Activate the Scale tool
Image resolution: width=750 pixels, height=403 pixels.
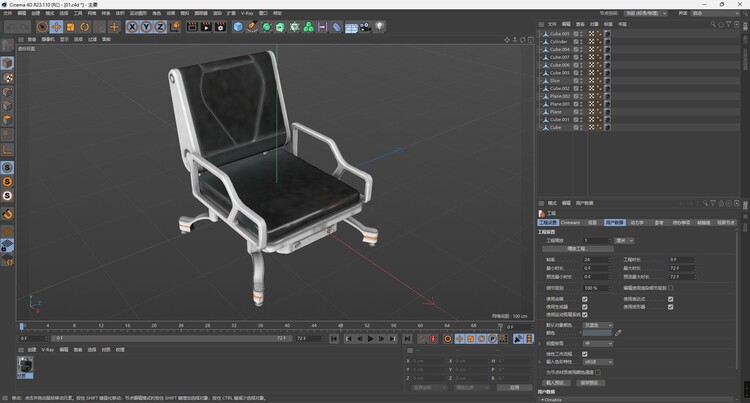click(x=71, y=27)
